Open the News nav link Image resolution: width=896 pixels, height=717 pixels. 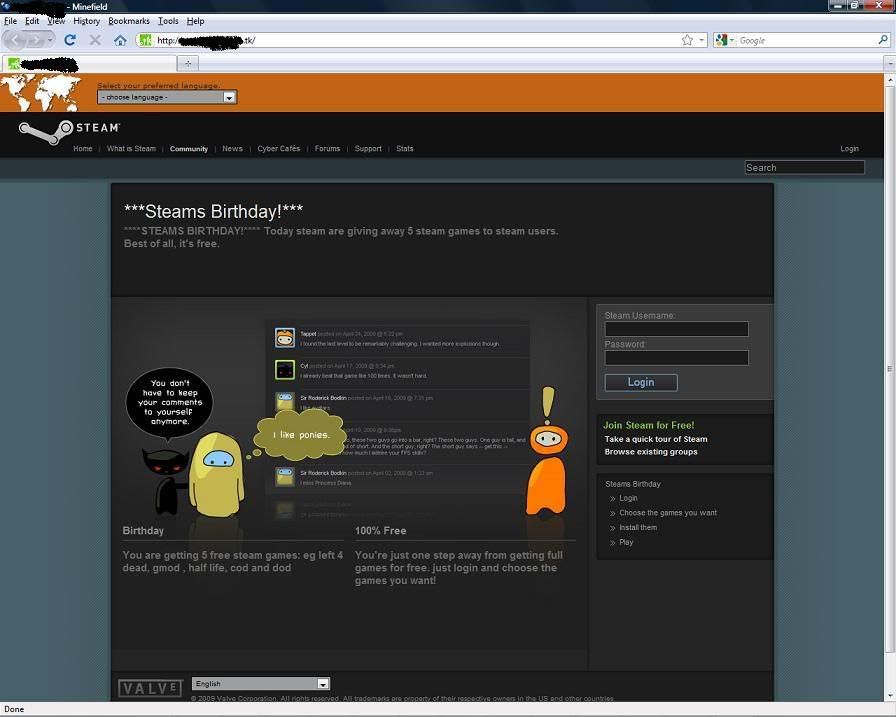click(233, 149)
